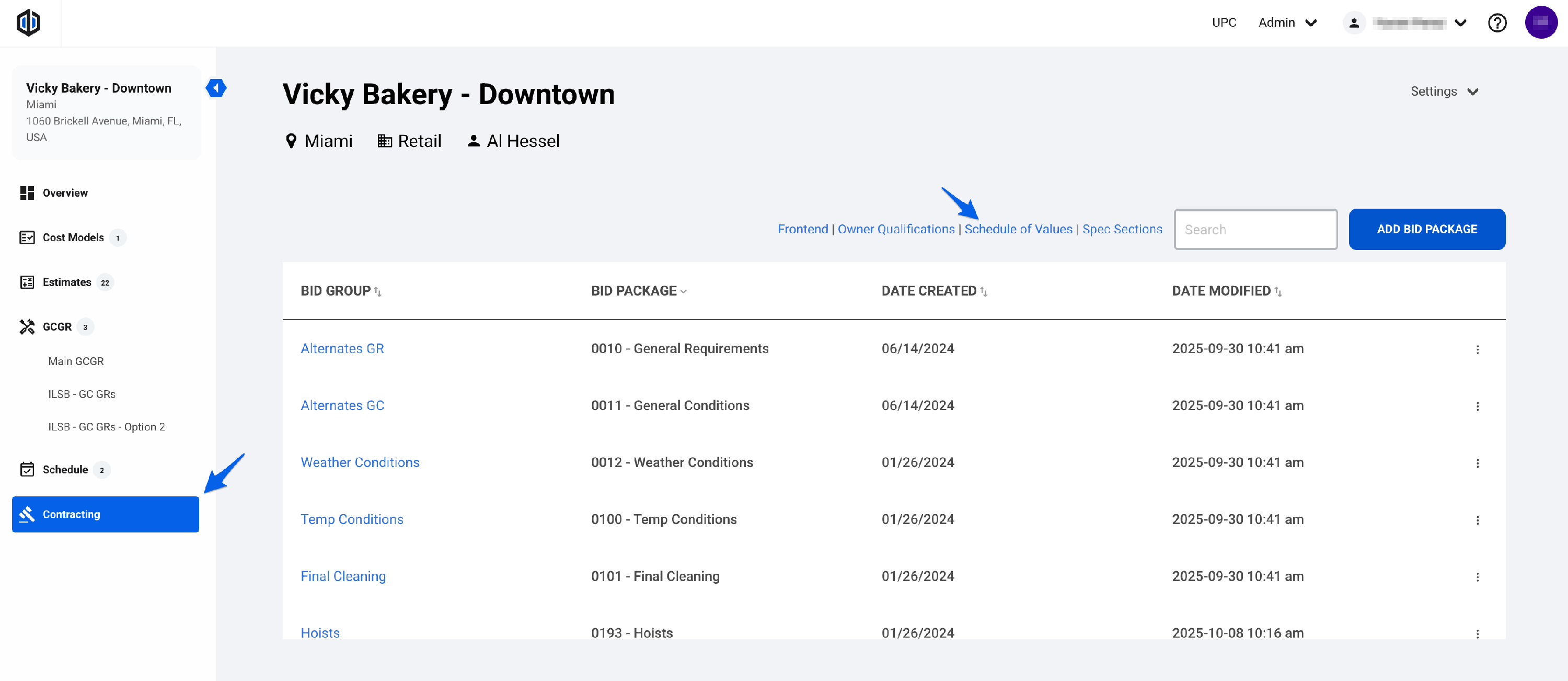Open the Schedule of Values link
Image resolution: width=1568 pixels, height=681 pixels.
point(1018,229)
